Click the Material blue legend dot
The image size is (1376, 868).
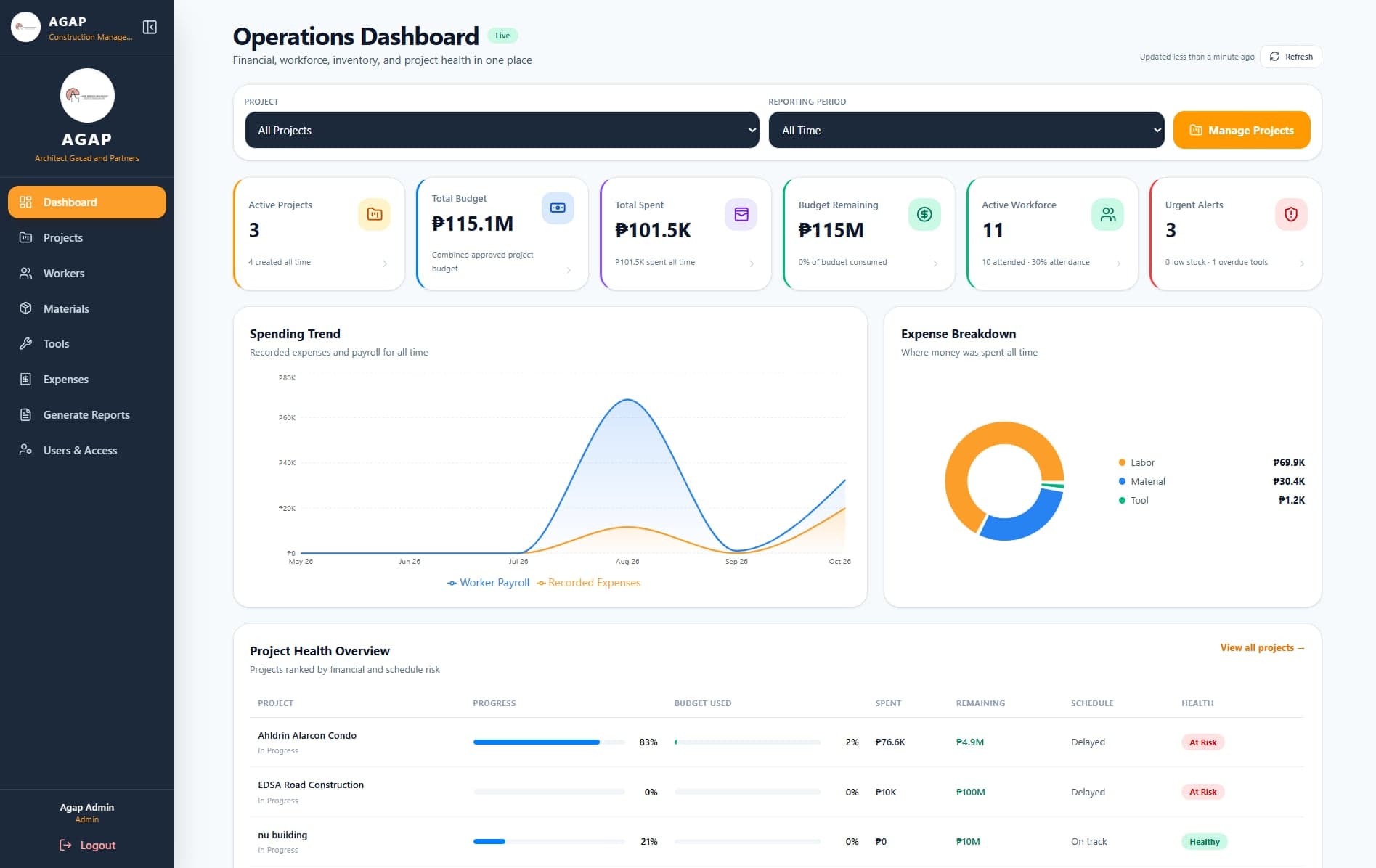pyautogui.click(x=1123, y=481)
